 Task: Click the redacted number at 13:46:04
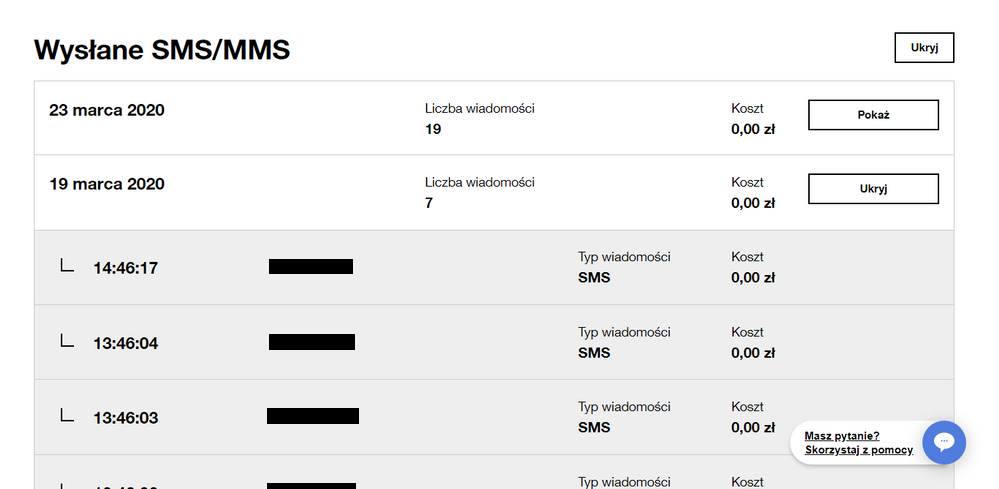[312, 342]
